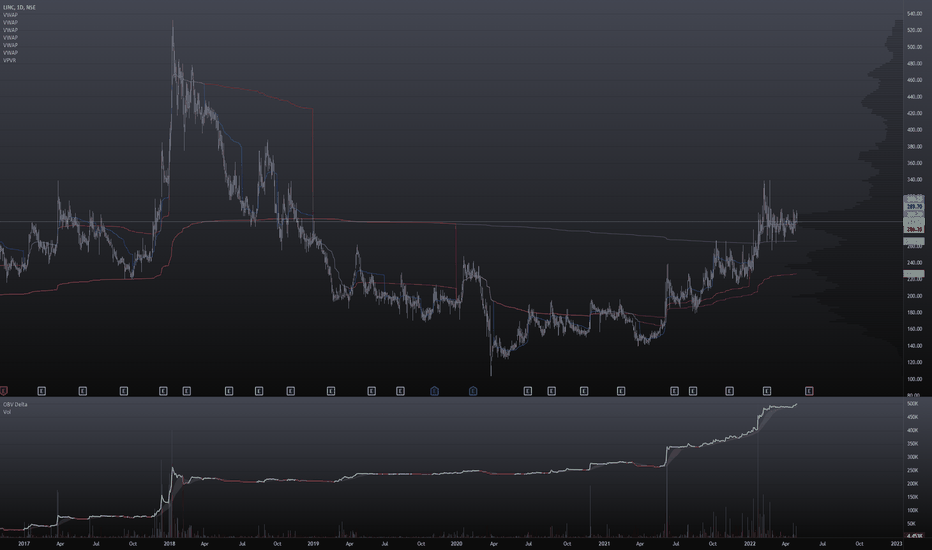Open the earnings marker near November 2018
The width and height of the screenshot is (932, 550).
[291, 391]
